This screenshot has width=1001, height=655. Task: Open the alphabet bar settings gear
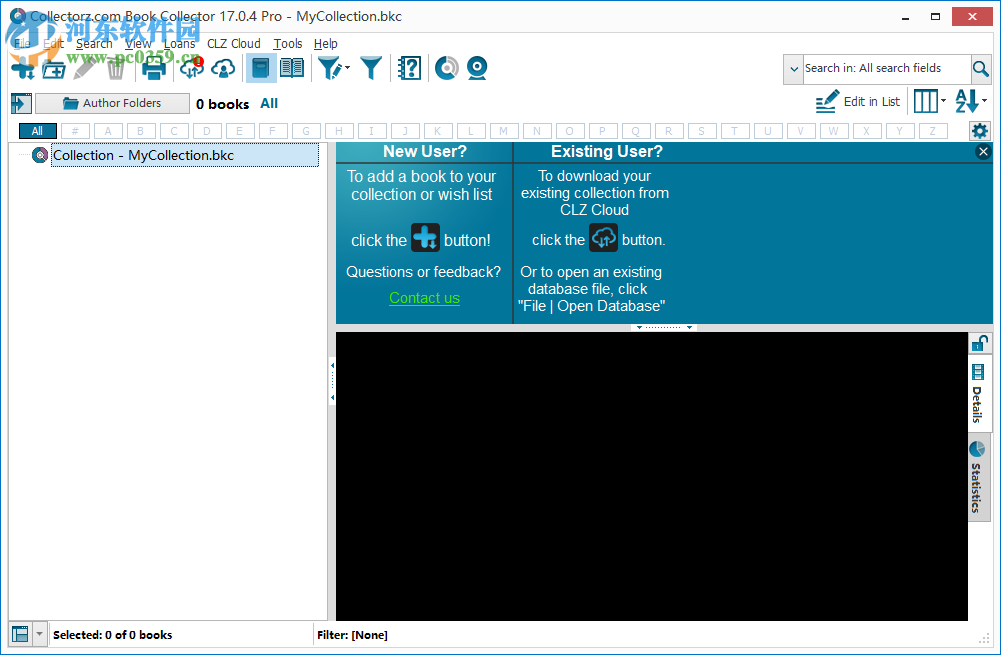point(979,132)
